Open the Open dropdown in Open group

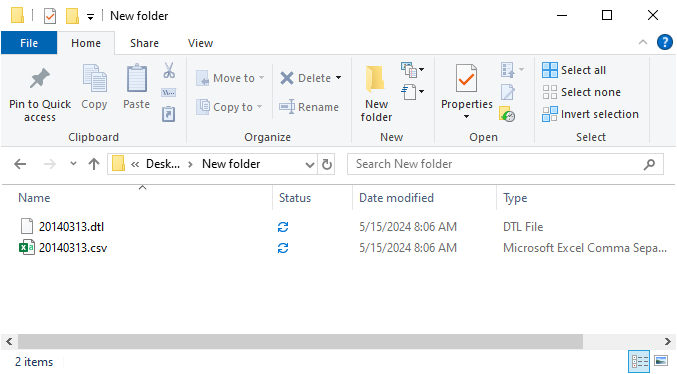pyautogui.click(x=512, y=70)
